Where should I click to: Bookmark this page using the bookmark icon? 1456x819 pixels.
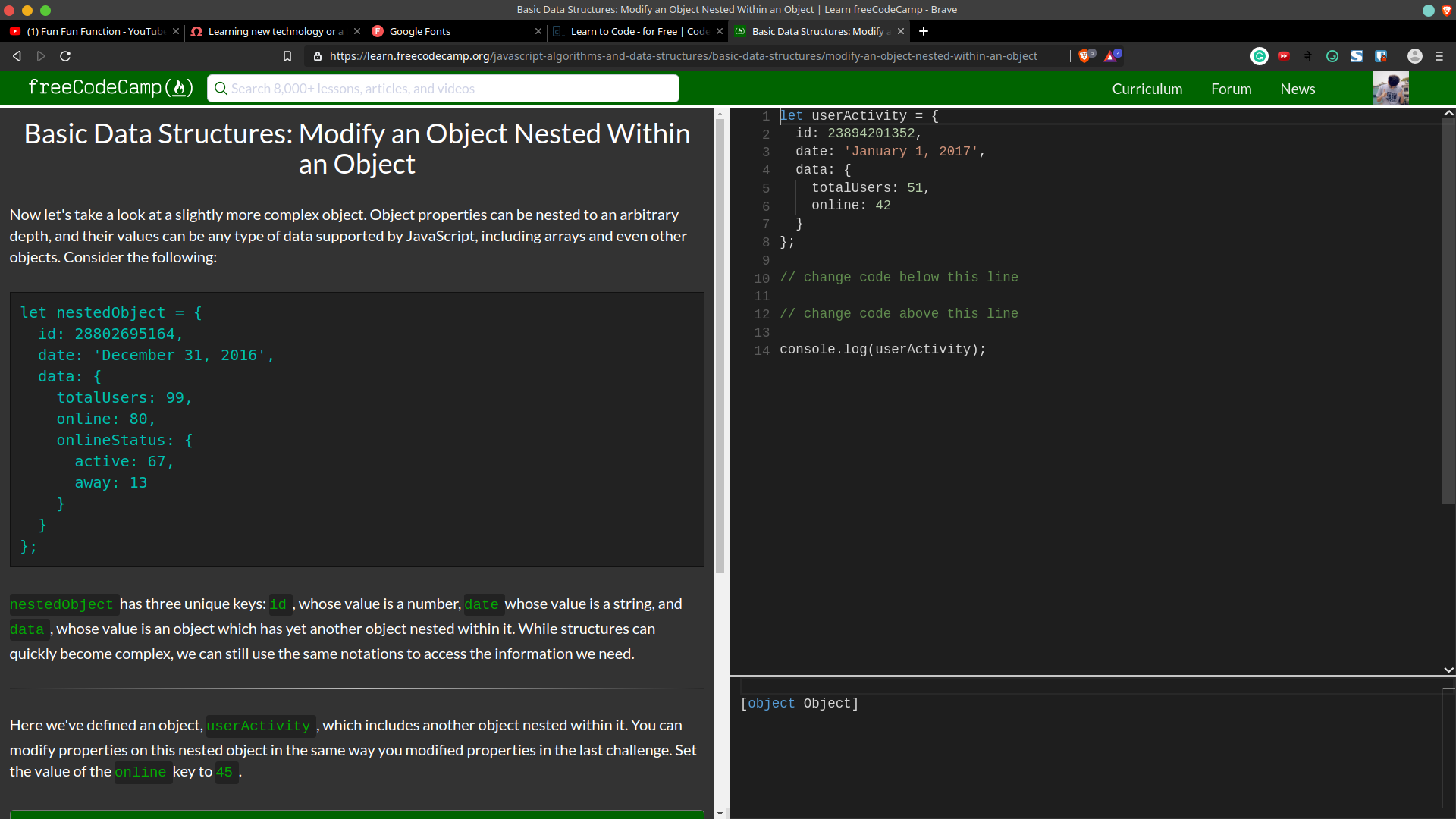287,56
